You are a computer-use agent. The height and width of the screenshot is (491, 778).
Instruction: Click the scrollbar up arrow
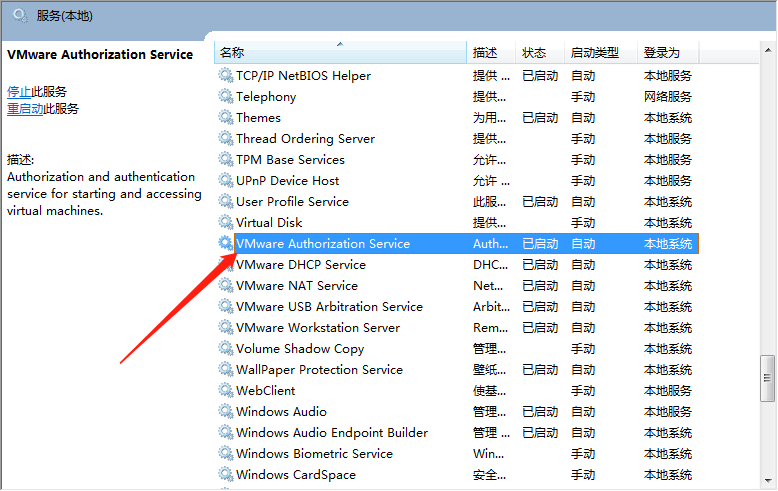tap(768, 50)
